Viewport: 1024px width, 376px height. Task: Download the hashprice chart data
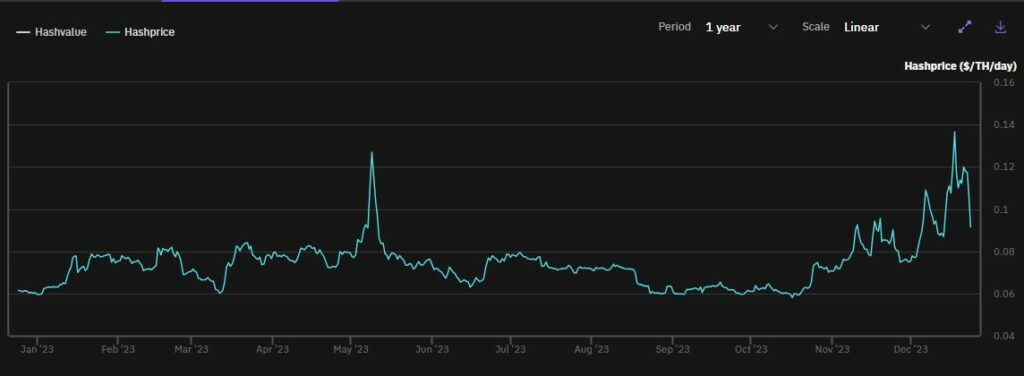point(1000,27)
